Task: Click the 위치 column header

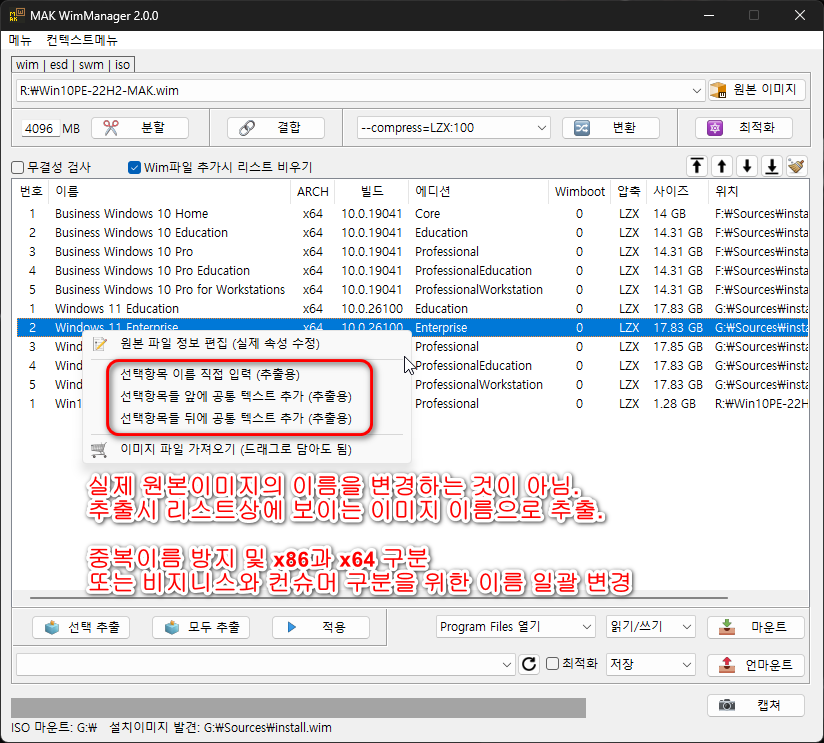Action: click(x=759, y=192)
